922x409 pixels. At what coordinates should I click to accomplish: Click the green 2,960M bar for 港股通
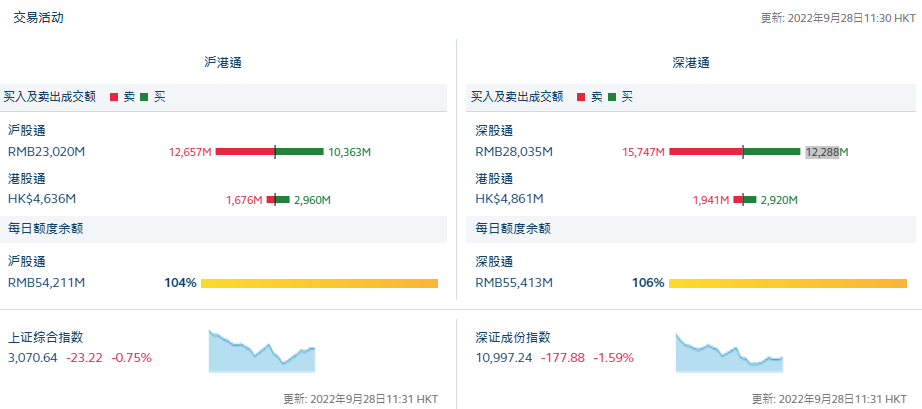[x=279, y=200]
